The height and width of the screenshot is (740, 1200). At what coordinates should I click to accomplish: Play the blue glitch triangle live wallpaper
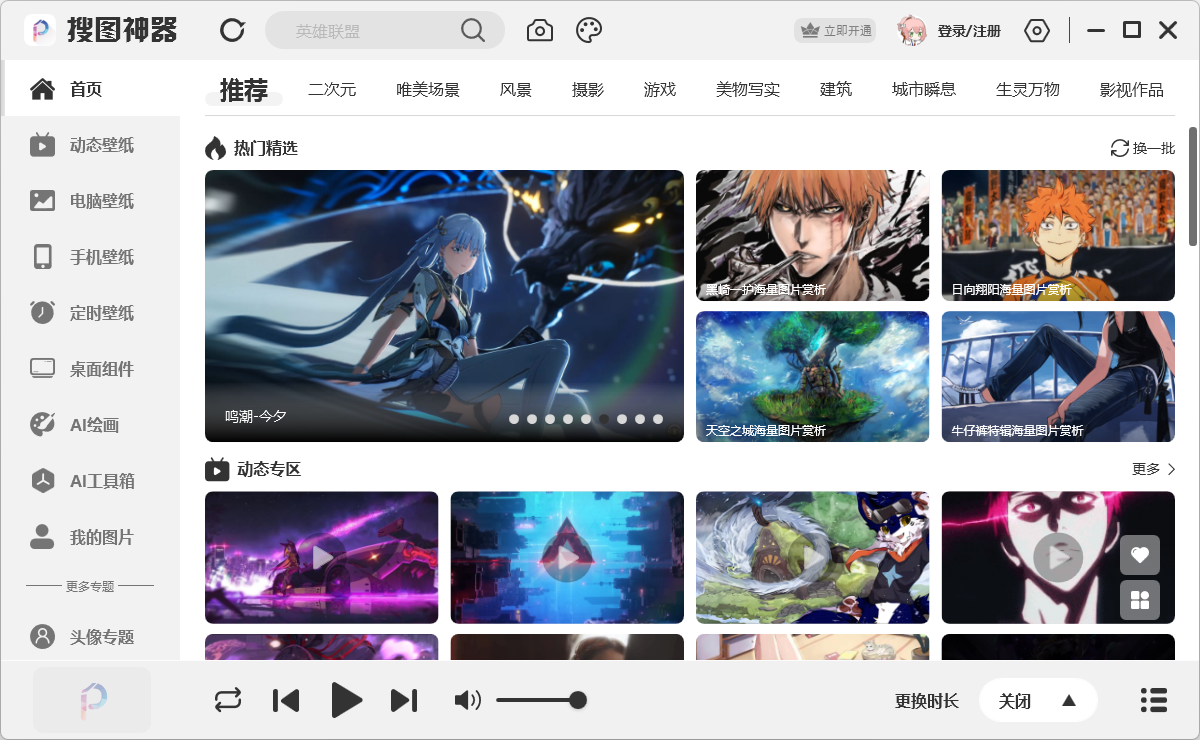click(567, 557)
